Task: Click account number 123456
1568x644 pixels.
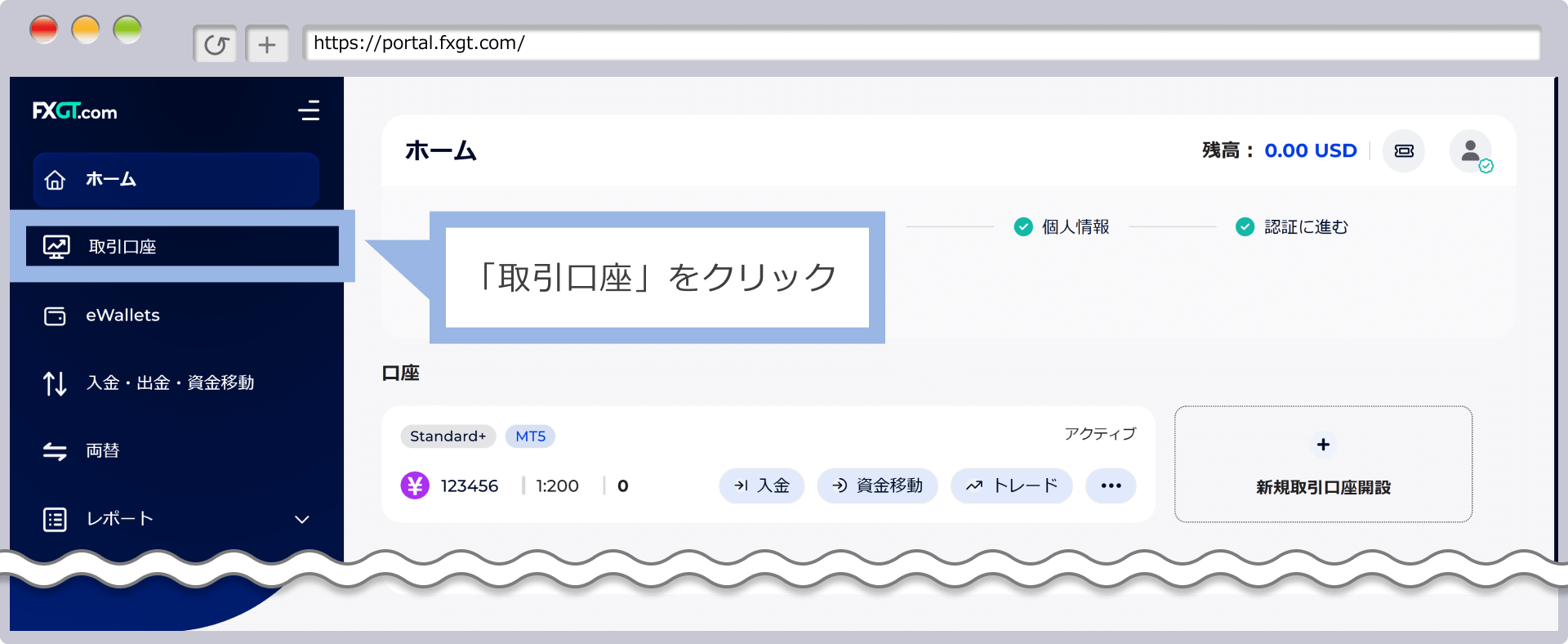Action: pos(470,485)
